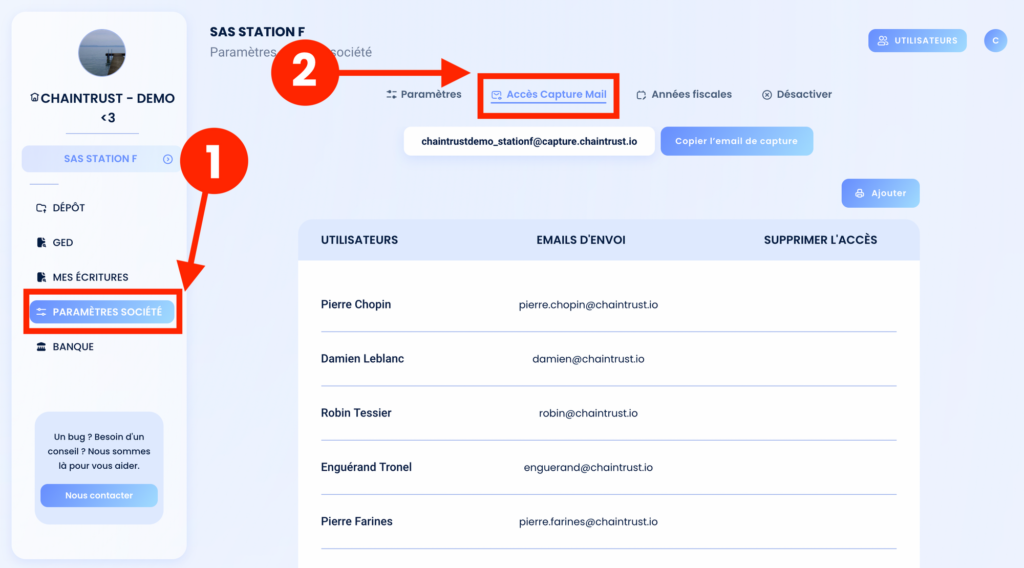Image resolution: width=1024 pixels, height=568 pixels.
Task: Open the Utilisateurs button at top
Action: (917, 40)
